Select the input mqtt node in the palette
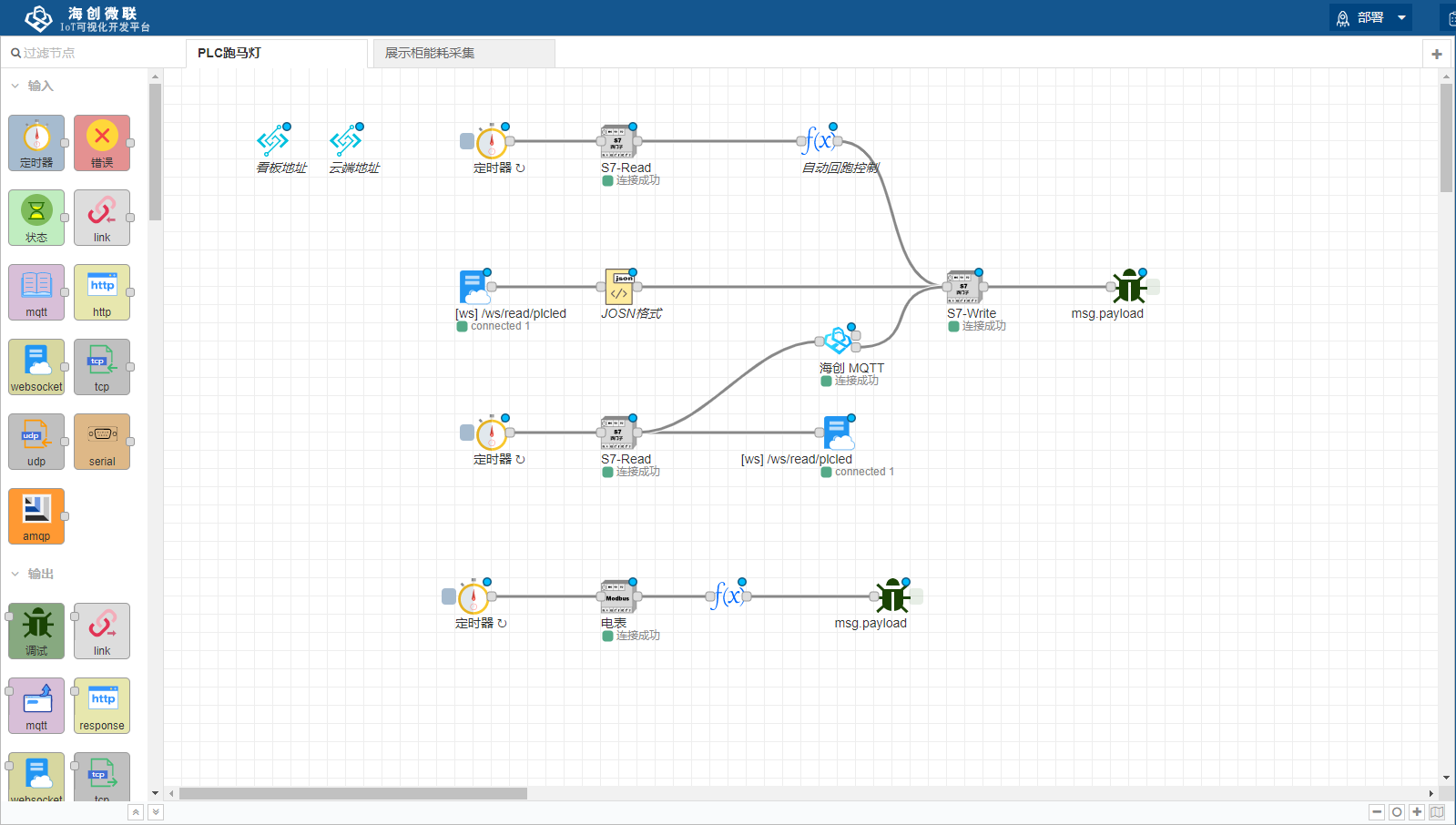The height and width of the screenshot is (825, 1456). click(36, 292)
